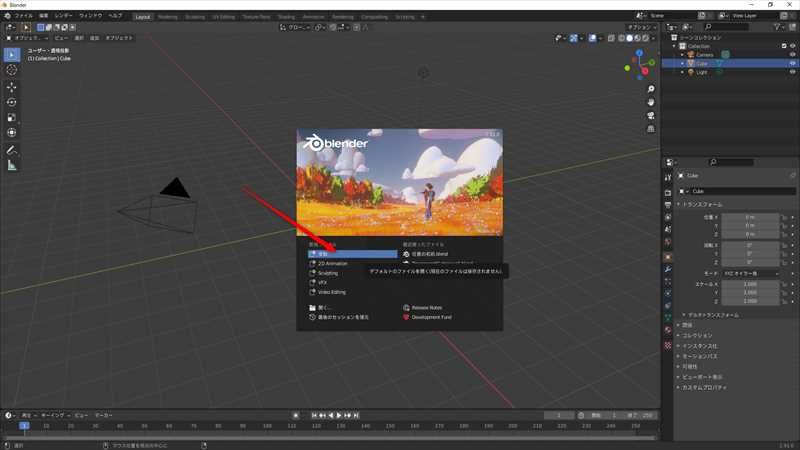The height and width of the screenshot is (450, 800).
Task: Open the ファイル menu
Action: [23, 16]
